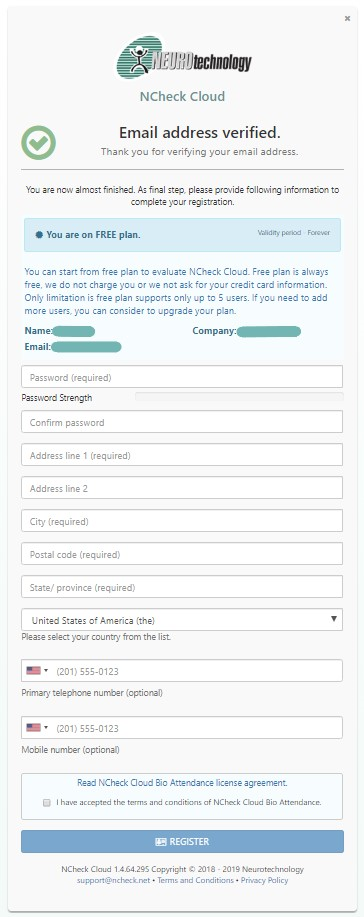Click the green verified checkmark icon
The image size is (364, 917).
[x=39, y=143]
